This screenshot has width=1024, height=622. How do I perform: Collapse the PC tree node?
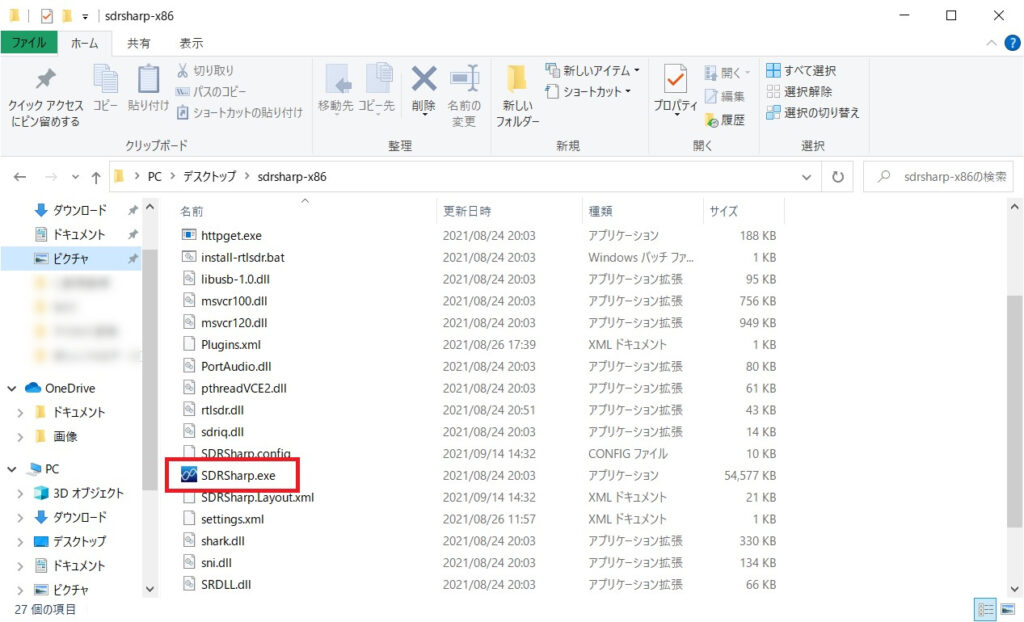12,469
